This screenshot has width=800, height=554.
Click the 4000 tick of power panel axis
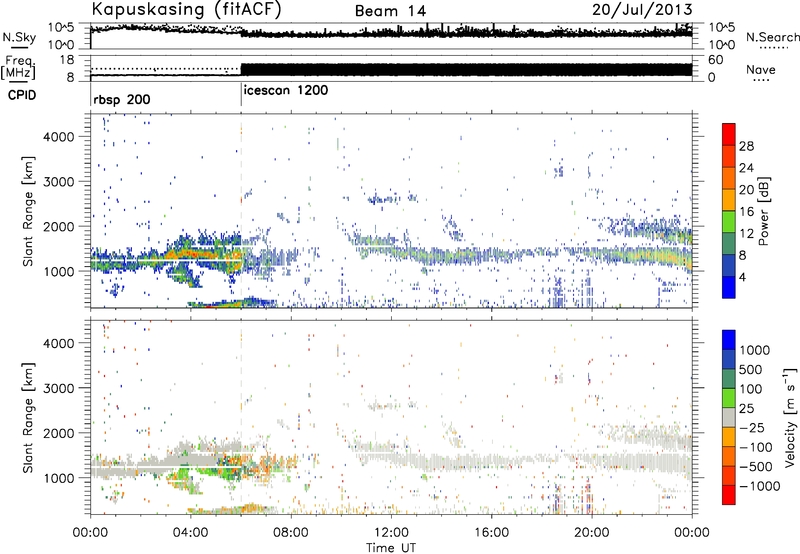(x=58, y=137)
